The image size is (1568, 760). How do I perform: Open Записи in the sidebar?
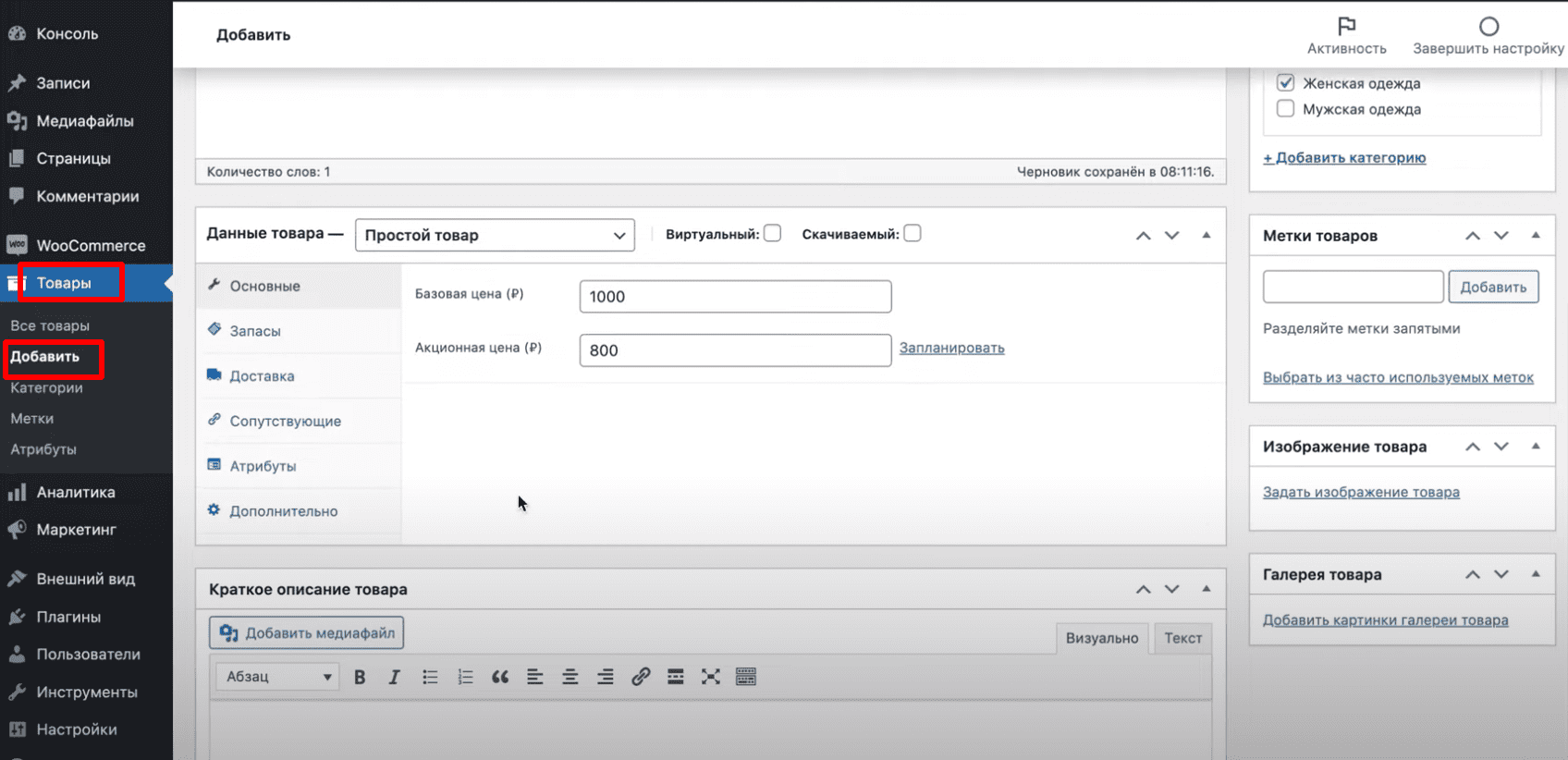(63, 82)
